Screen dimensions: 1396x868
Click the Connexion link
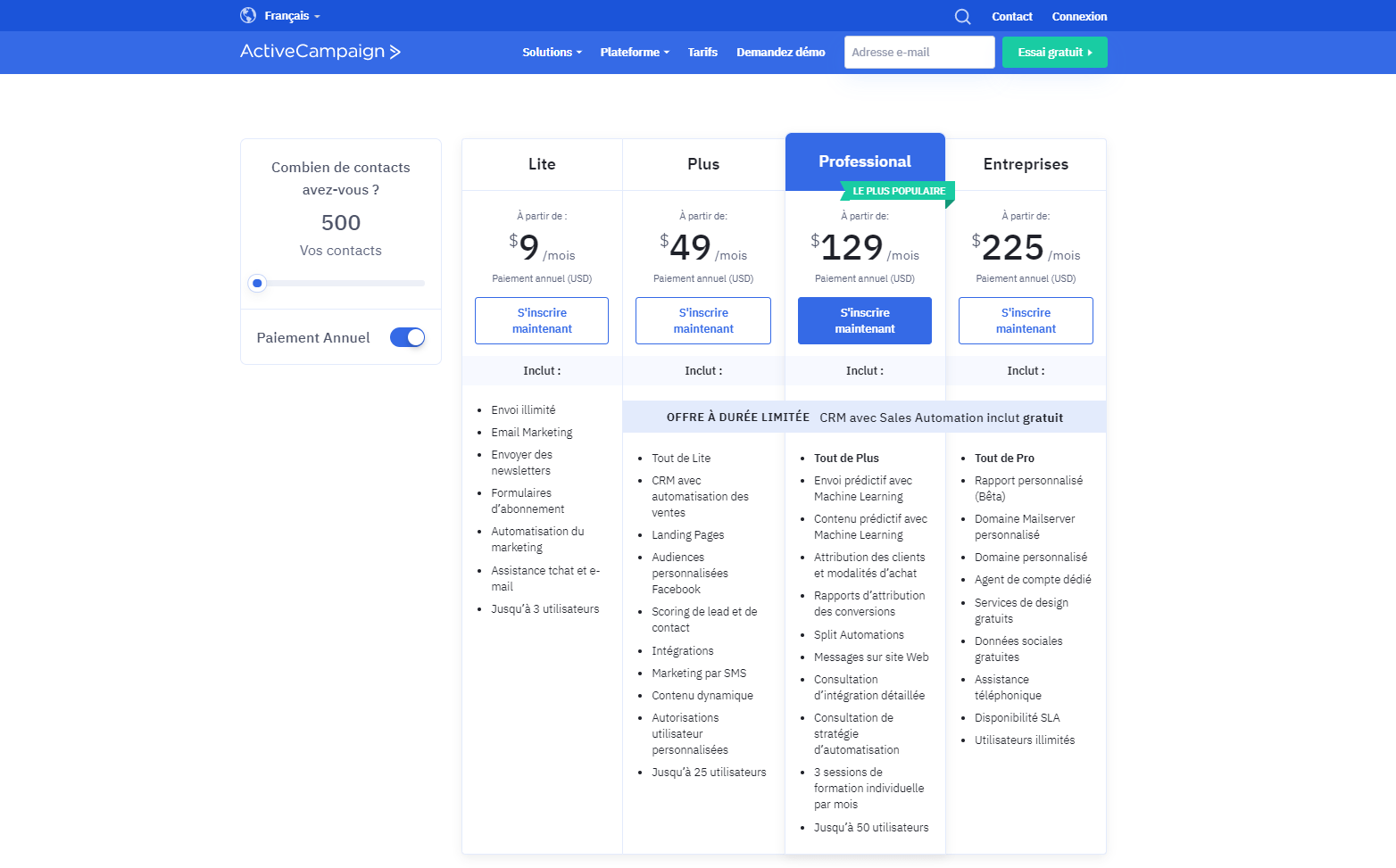[x=1079, y=16]
